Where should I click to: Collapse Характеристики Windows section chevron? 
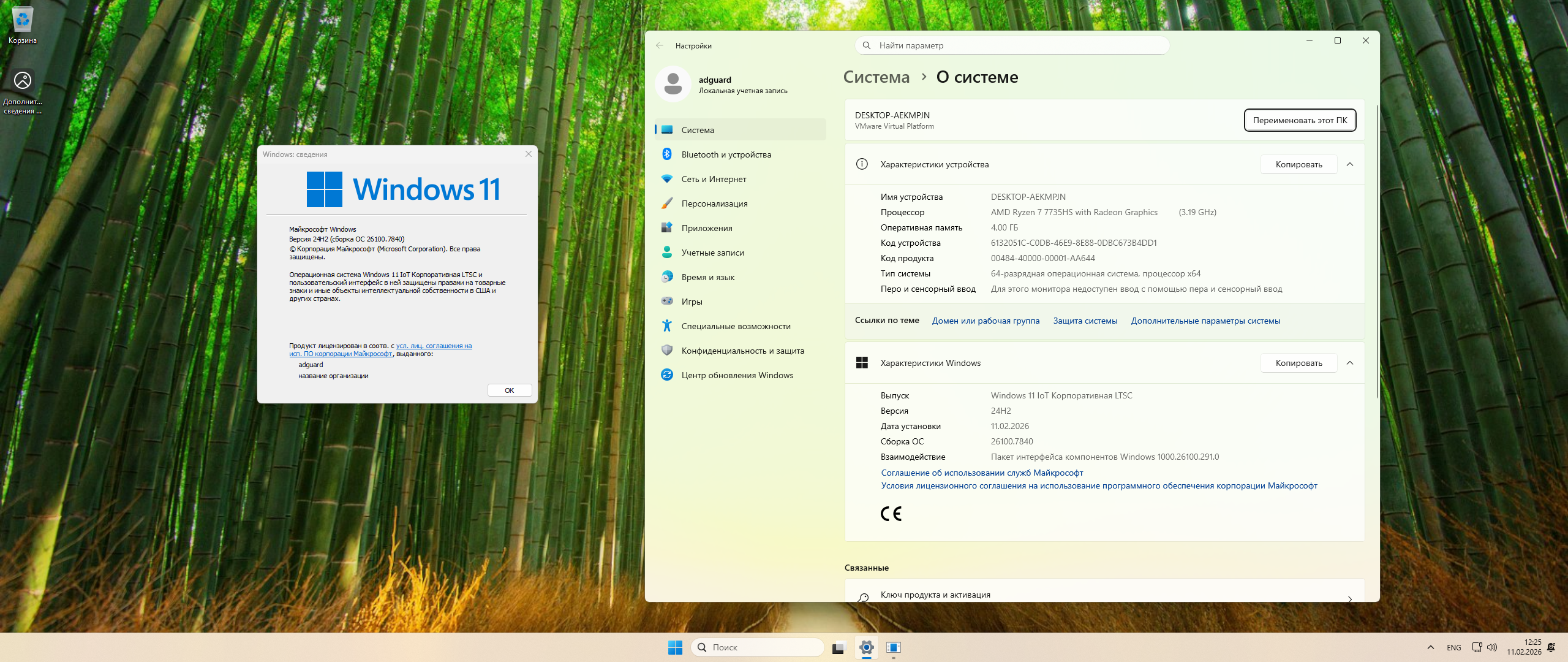pos(1350,363)
